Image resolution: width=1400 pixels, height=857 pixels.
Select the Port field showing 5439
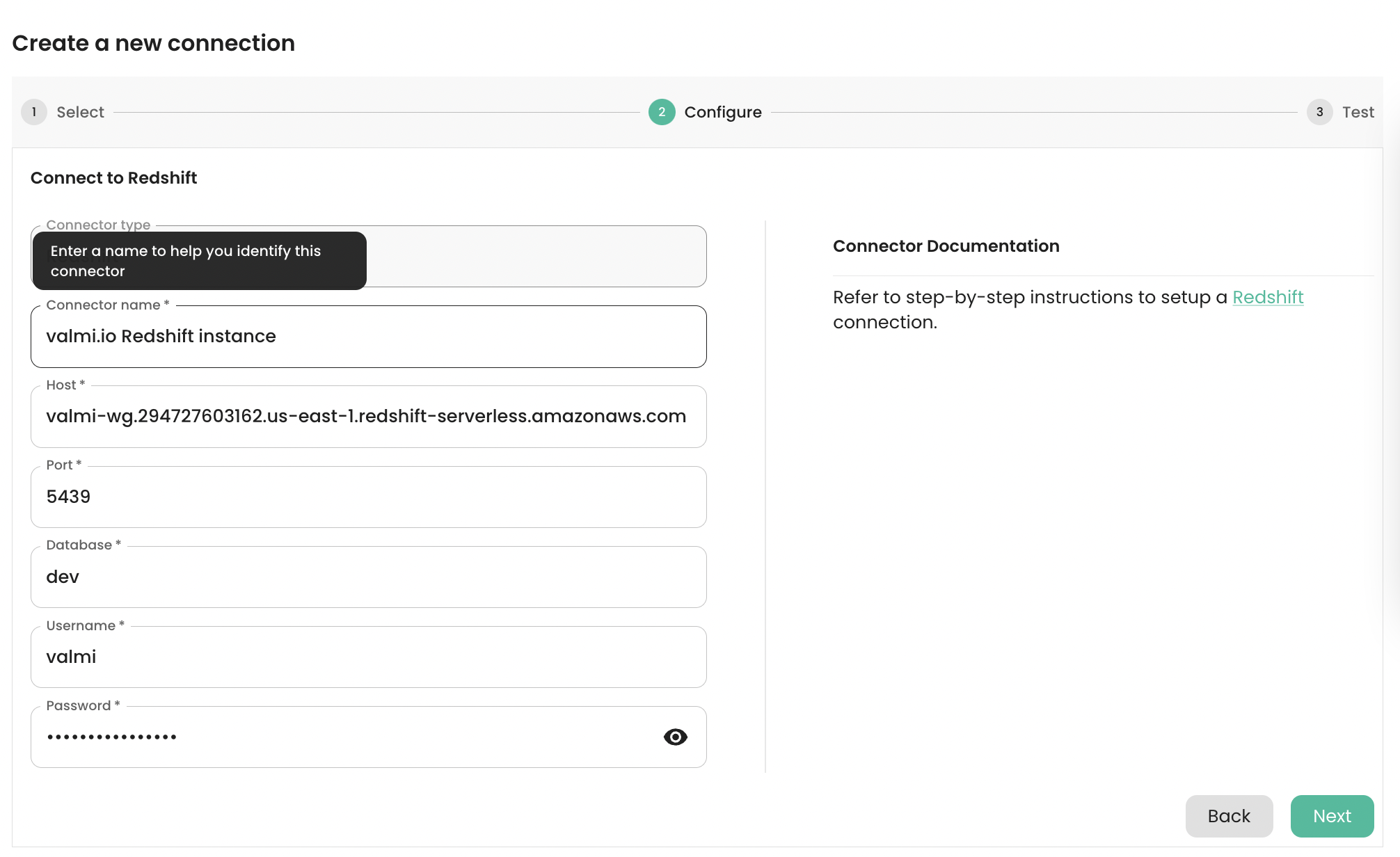[x=369, y=497]
